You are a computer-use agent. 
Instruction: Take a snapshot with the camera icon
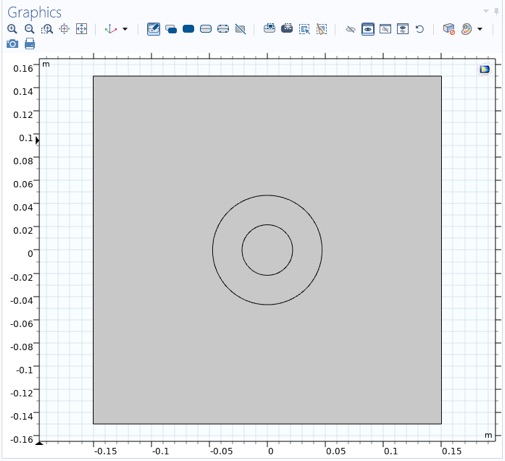[x=12, y=44]
